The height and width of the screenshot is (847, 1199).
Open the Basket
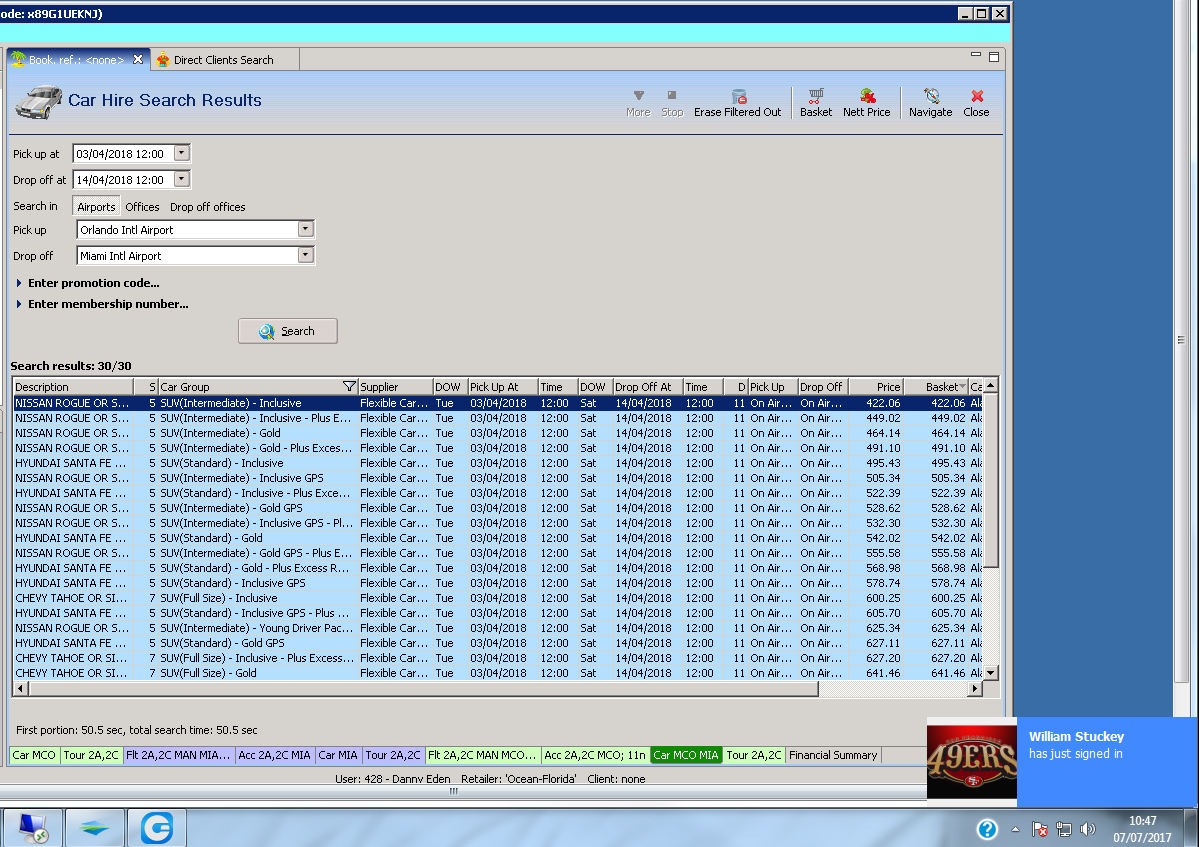(816, 102)
